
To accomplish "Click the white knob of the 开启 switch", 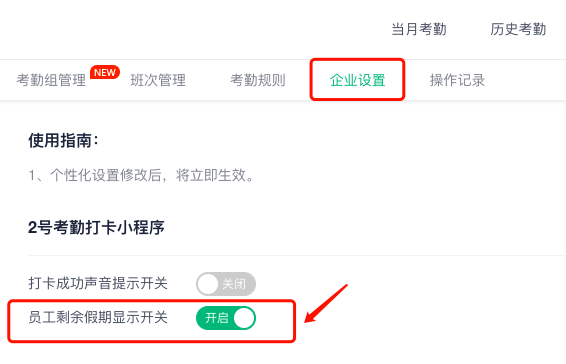I will (244, 318).
